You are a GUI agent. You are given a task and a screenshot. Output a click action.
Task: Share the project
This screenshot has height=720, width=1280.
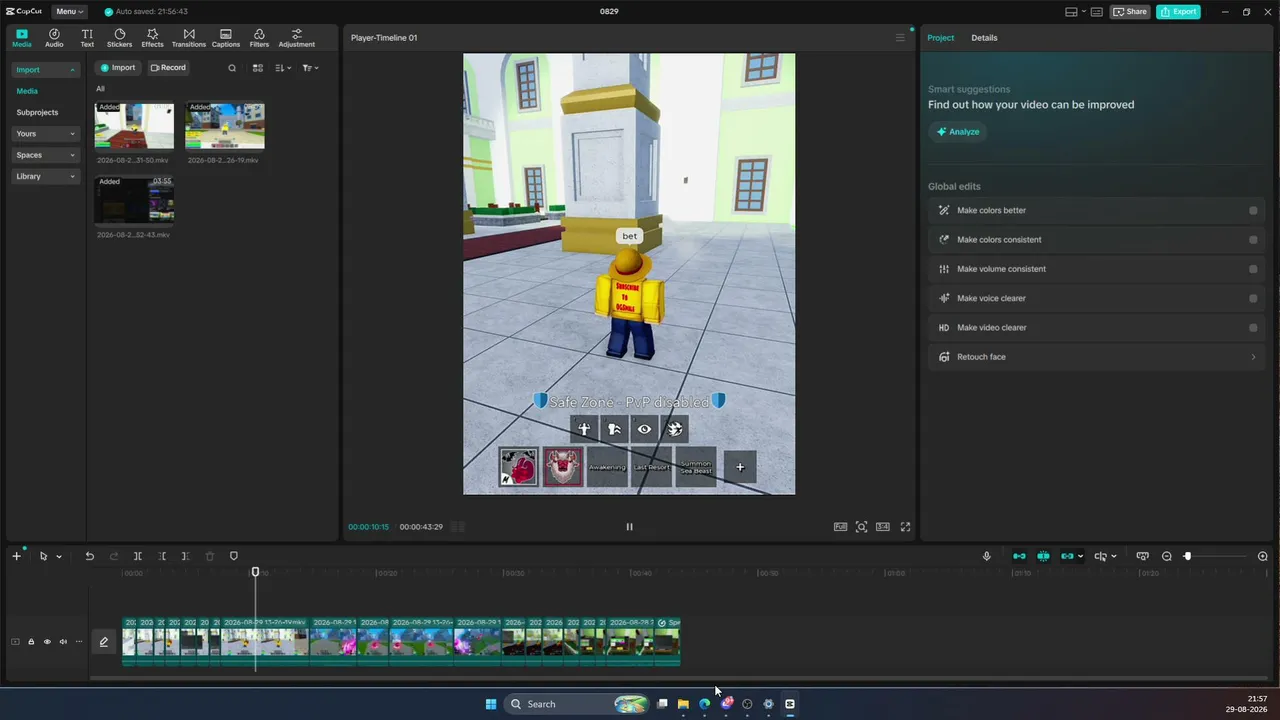tap(1130, 12)
